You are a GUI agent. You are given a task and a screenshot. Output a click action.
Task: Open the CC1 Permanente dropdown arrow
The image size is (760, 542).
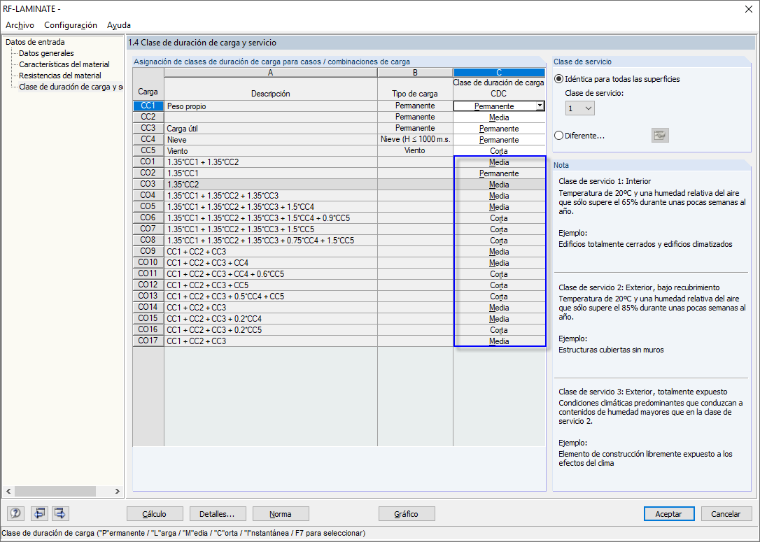coord(539,106)
